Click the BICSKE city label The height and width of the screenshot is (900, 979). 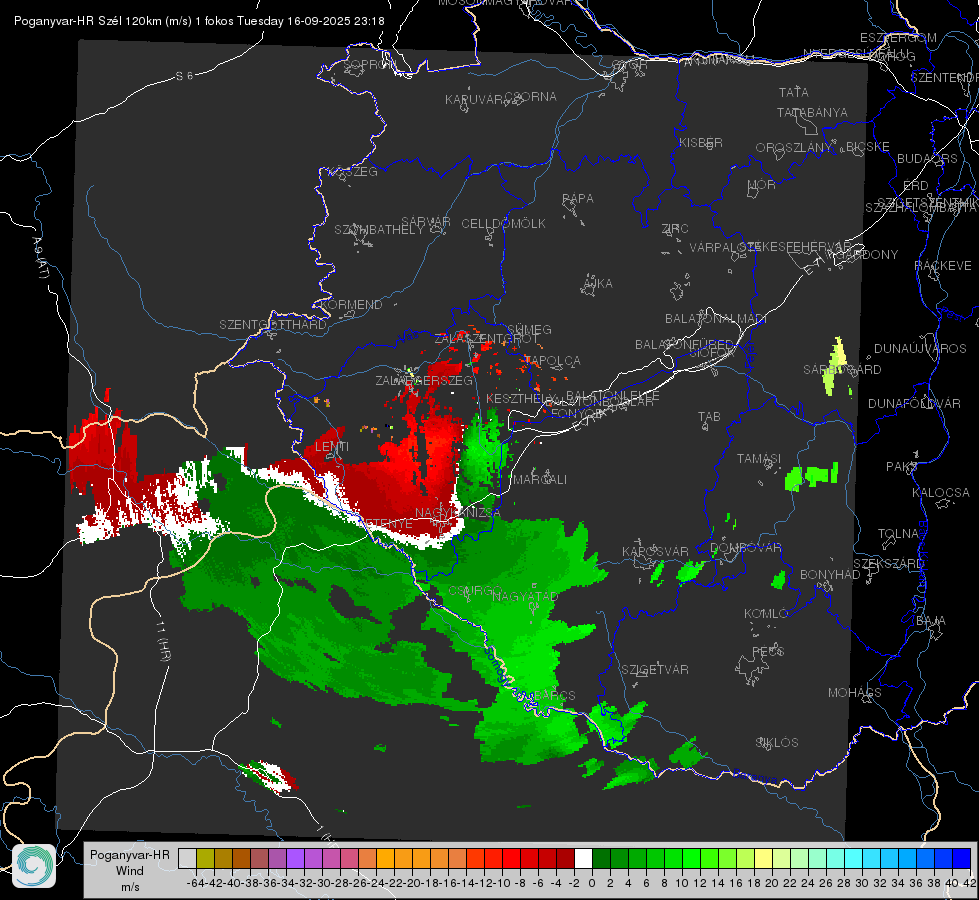click(868, 146)
